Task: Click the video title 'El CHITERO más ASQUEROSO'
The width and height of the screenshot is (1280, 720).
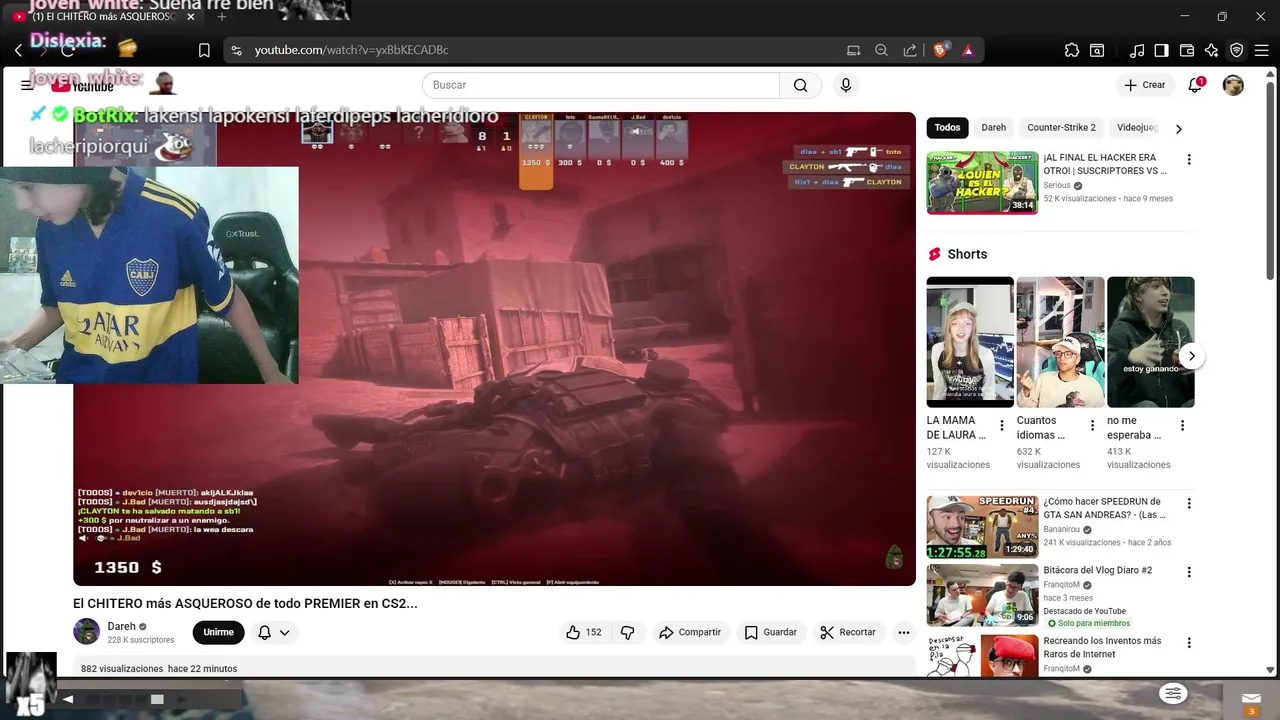Action: click(x=245, y=603)
